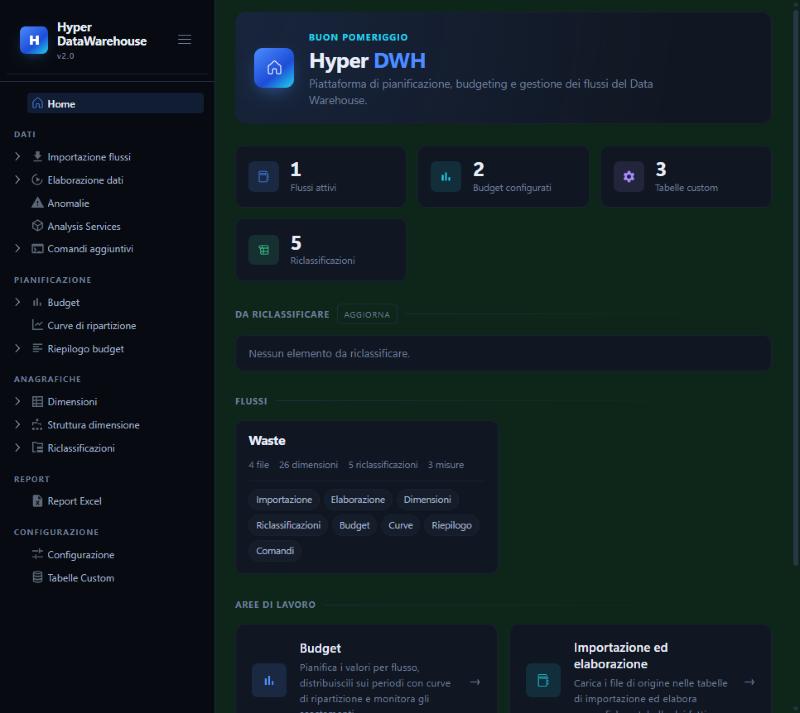Image resolution: width=800 pixels, height=713 pixels.
Task: Click the Struttura dimensione hierarchy icon
Action: pos(37,424)
